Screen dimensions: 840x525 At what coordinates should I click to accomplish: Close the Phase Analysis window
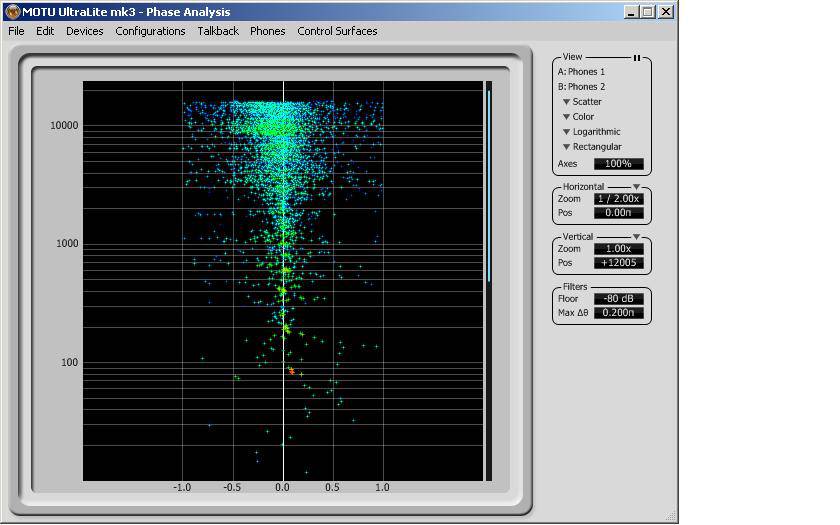666,11
